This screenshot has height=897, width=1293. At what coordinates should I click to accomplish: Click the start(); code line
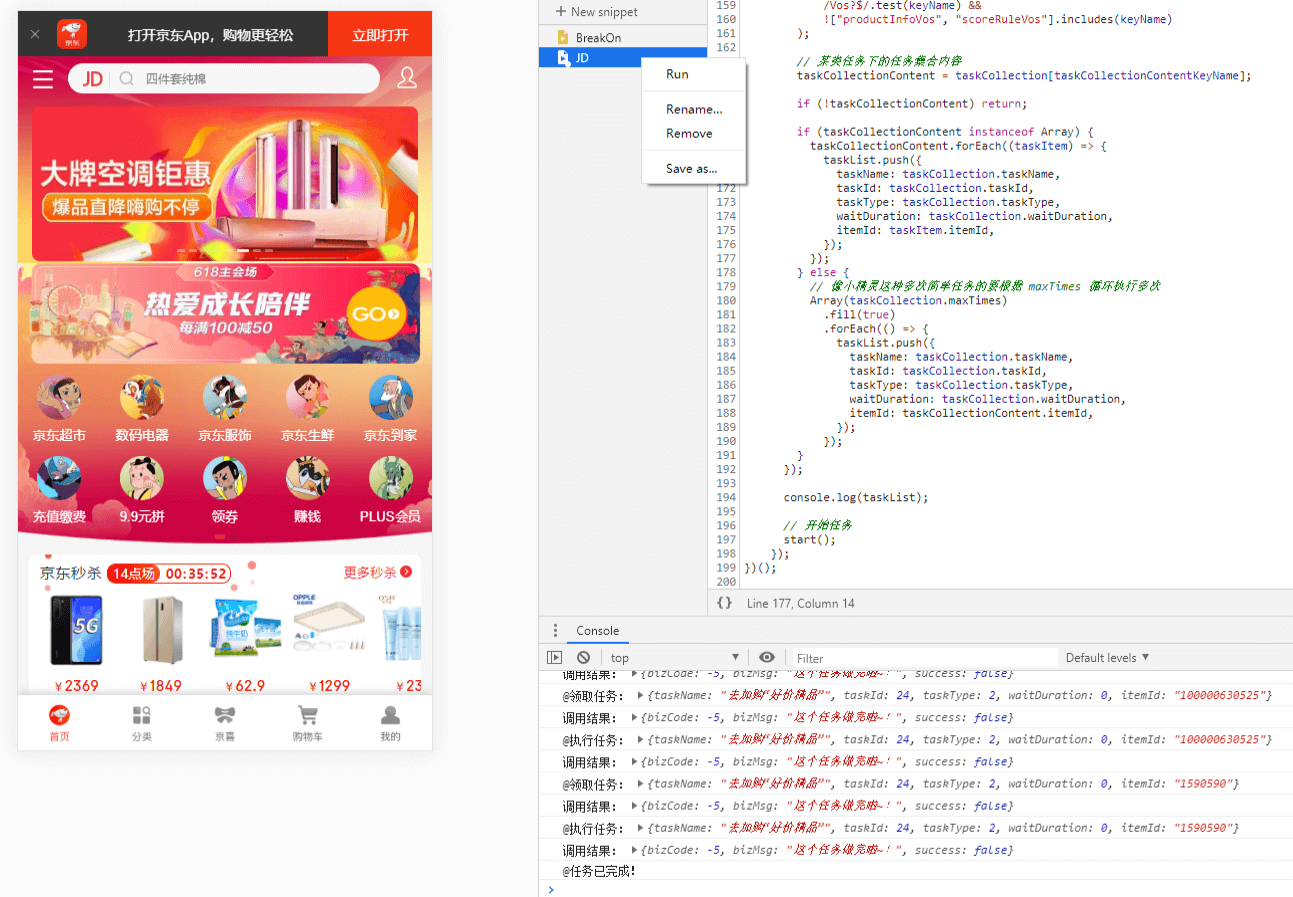point(809,539)
